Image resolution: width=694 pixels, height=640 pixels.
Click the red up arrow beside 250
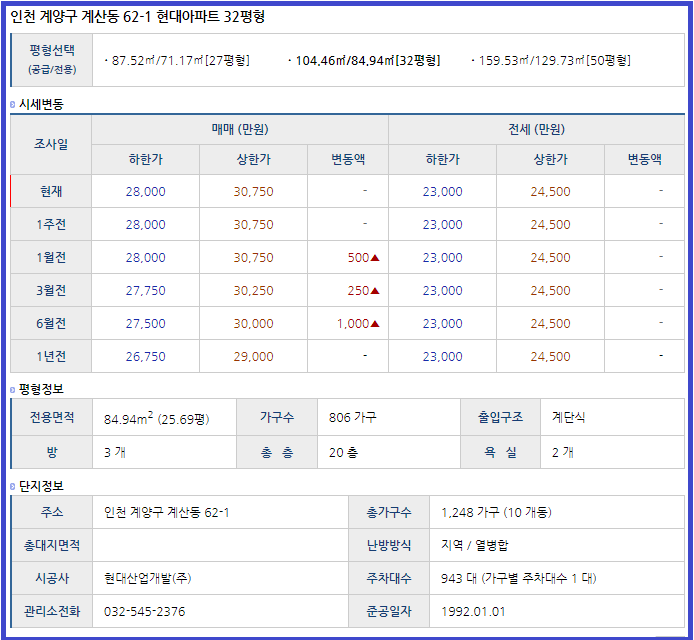click(375, 291)
